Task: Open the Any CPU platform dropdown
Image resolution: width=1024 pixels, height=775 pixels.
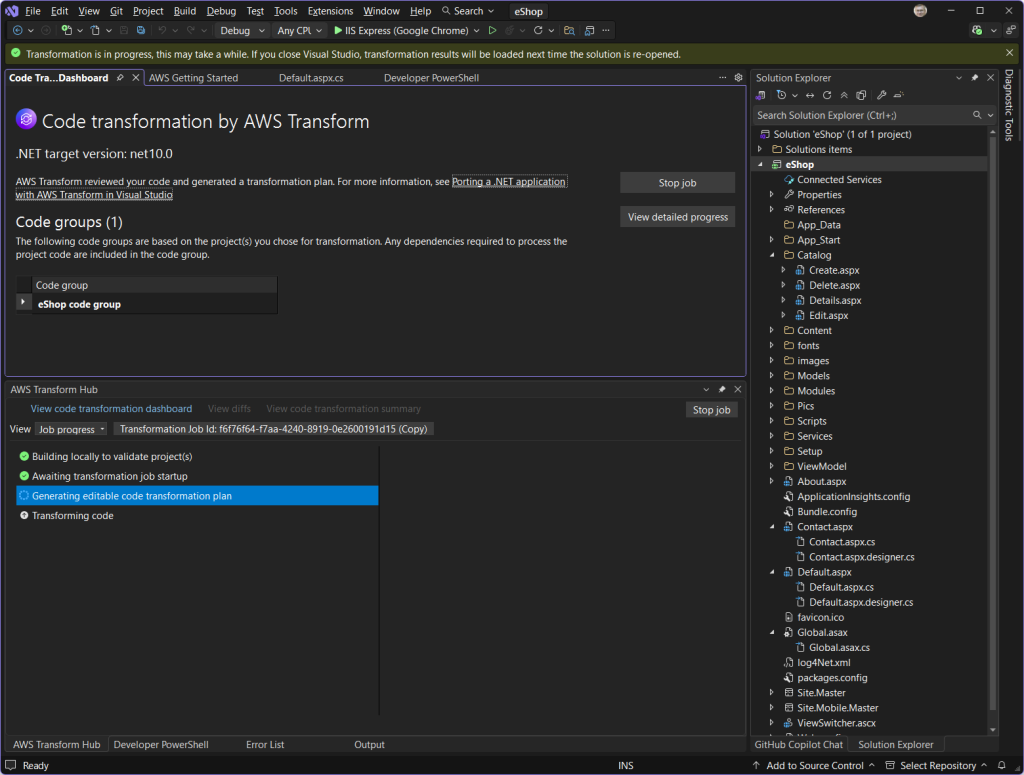Action: pos(297,30)
